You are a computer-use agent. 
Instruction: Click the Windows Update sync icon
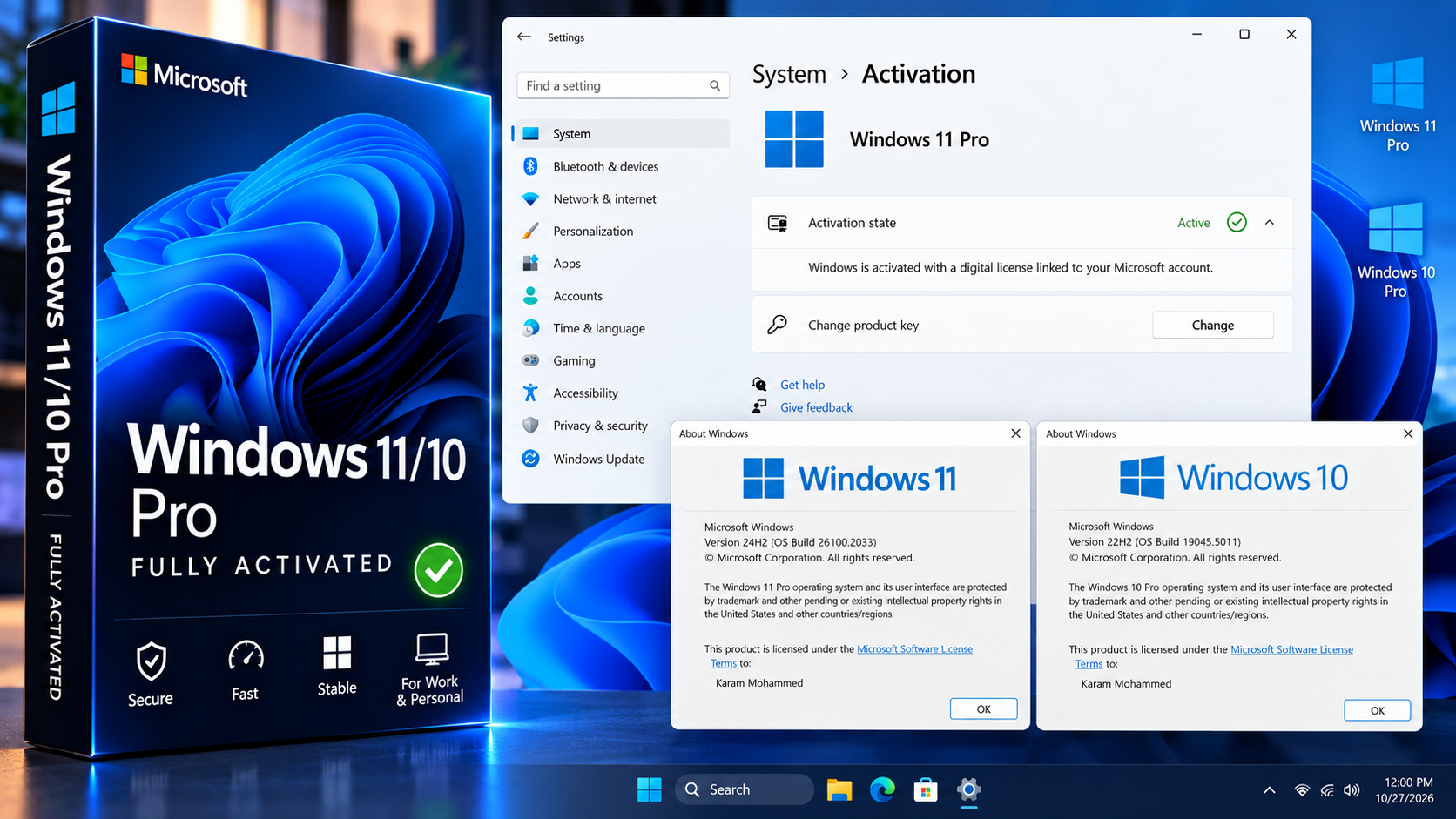point(530,459)
